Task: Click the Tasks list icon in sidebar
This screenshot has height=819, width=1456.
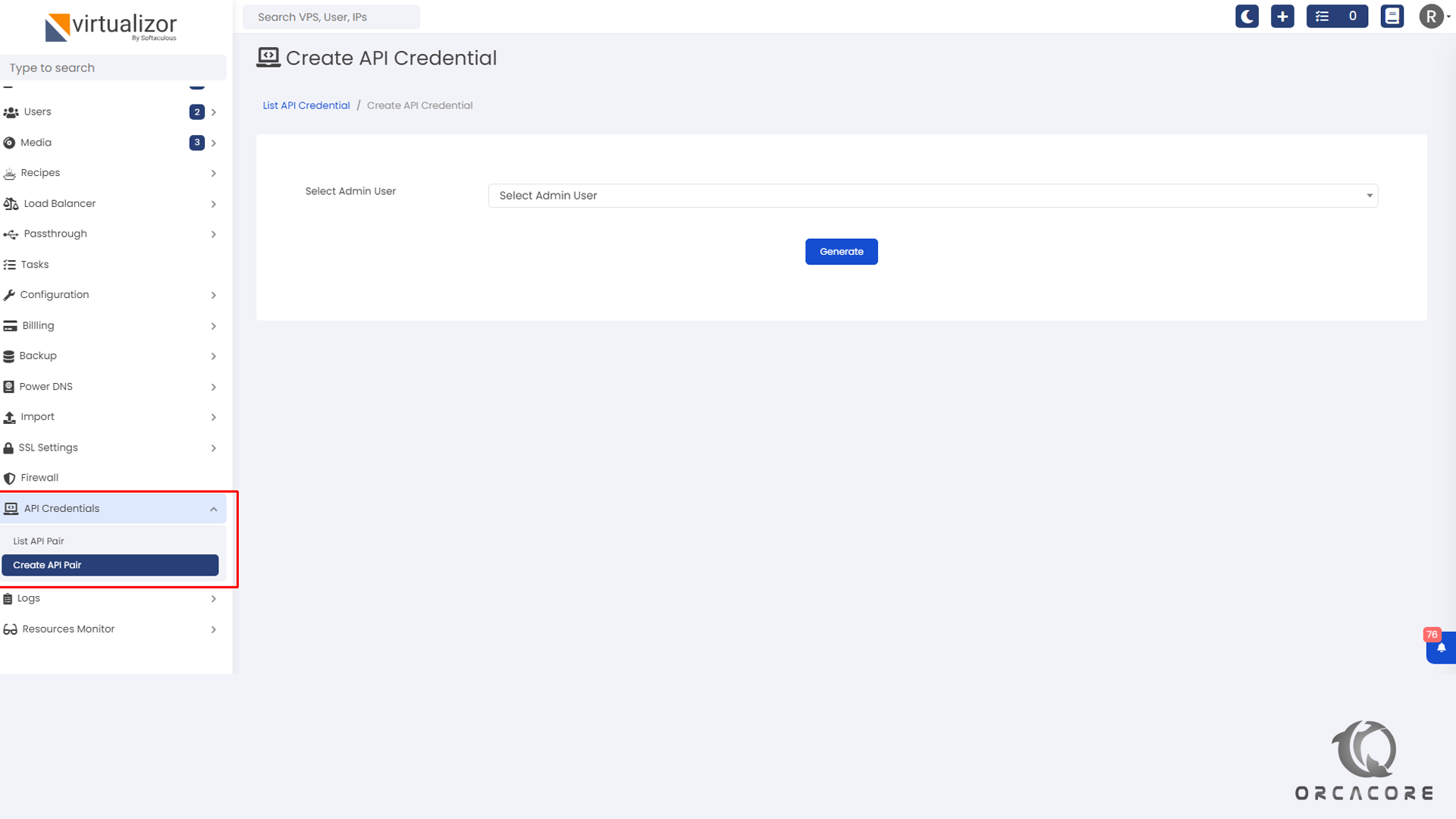Action: [9, 265]
